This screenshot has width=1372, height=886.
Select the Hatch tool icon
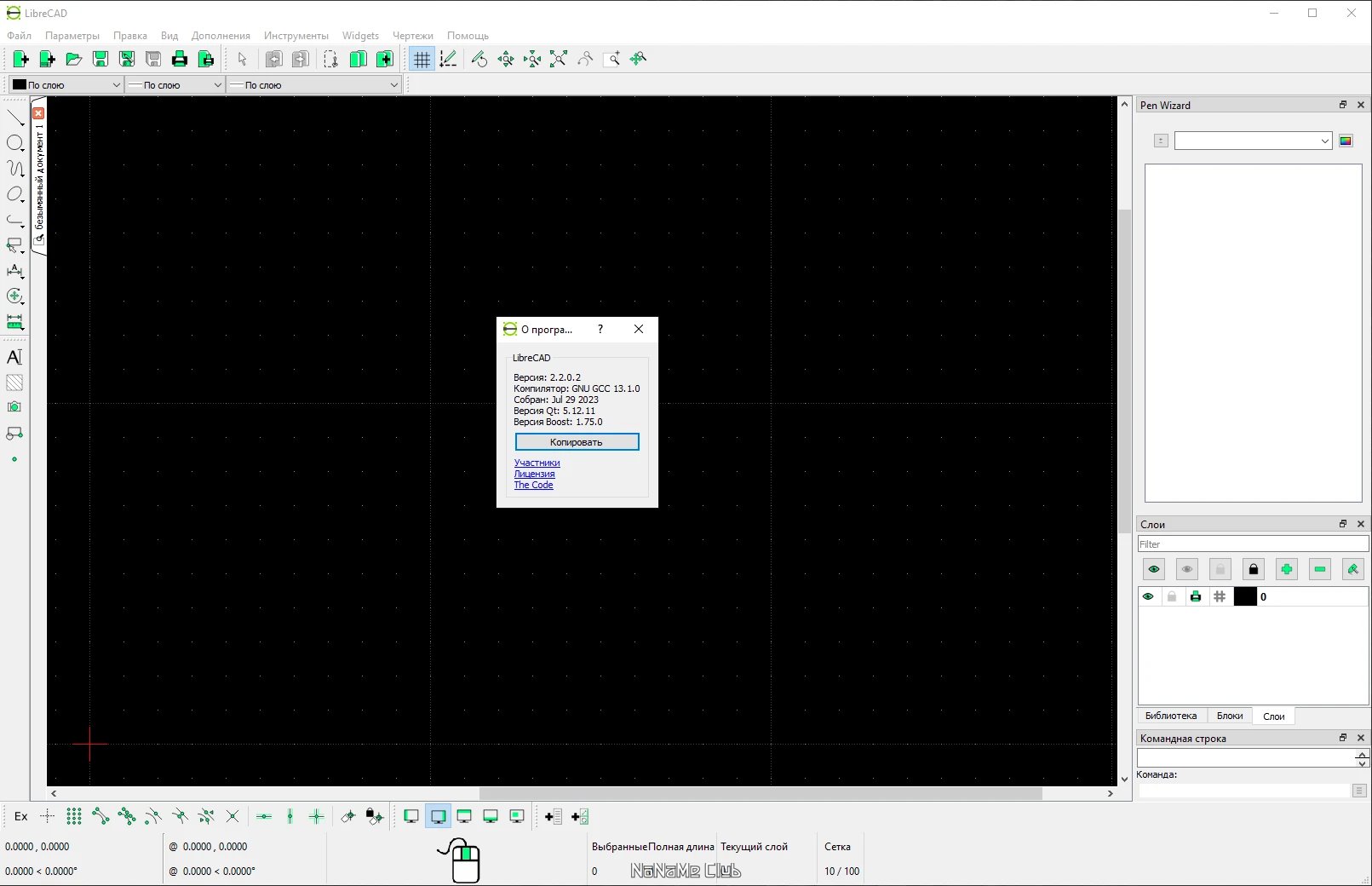[14, 383]
